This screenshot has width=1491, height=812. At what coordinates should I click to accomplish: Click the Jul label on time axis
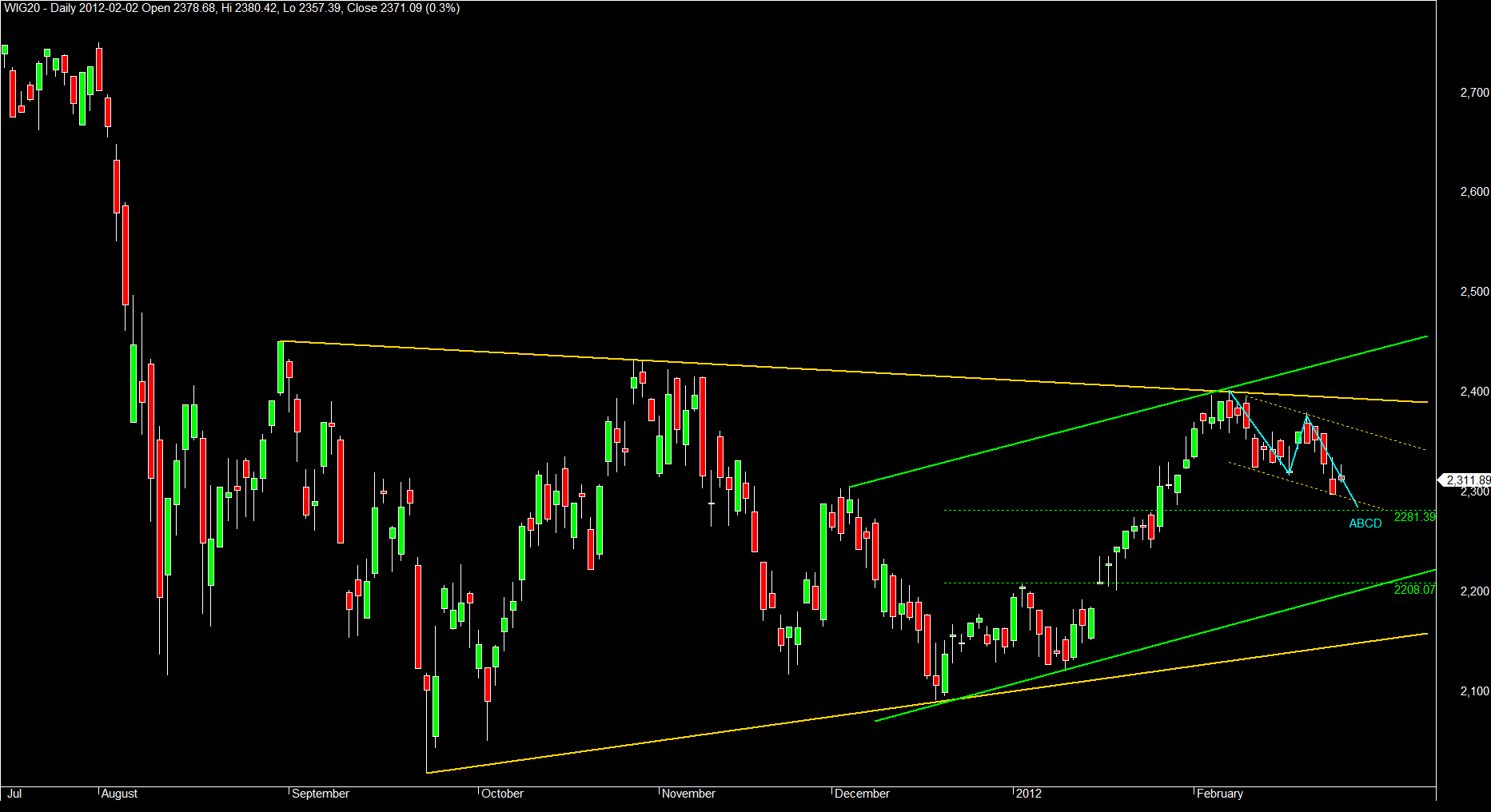(14, 794)
